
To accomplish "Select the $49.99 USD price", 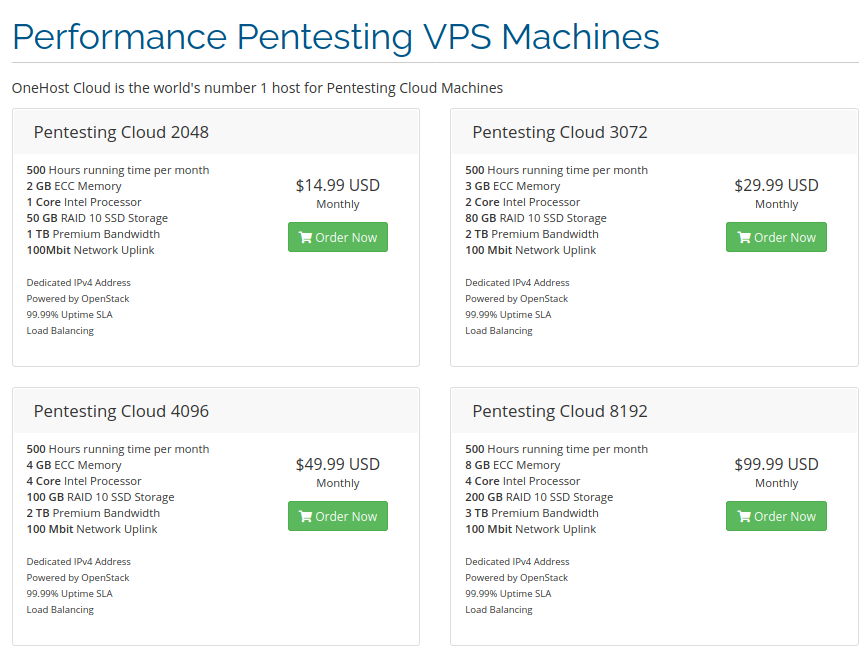I will click(x=338, y=464).
